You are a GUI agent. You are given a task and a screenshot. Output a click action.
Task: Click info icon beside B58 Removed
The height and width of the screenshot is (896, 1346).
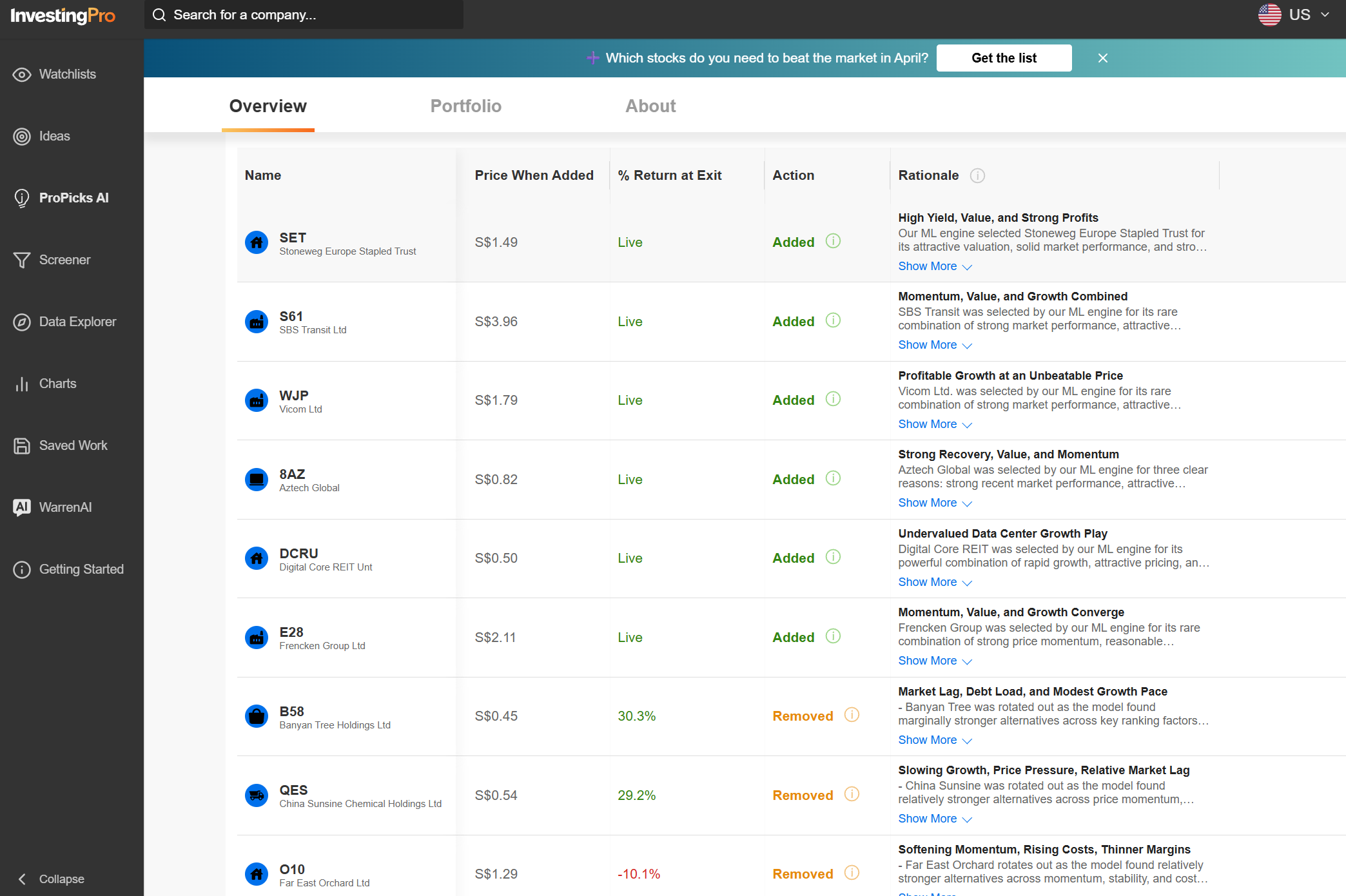(852, 715)
